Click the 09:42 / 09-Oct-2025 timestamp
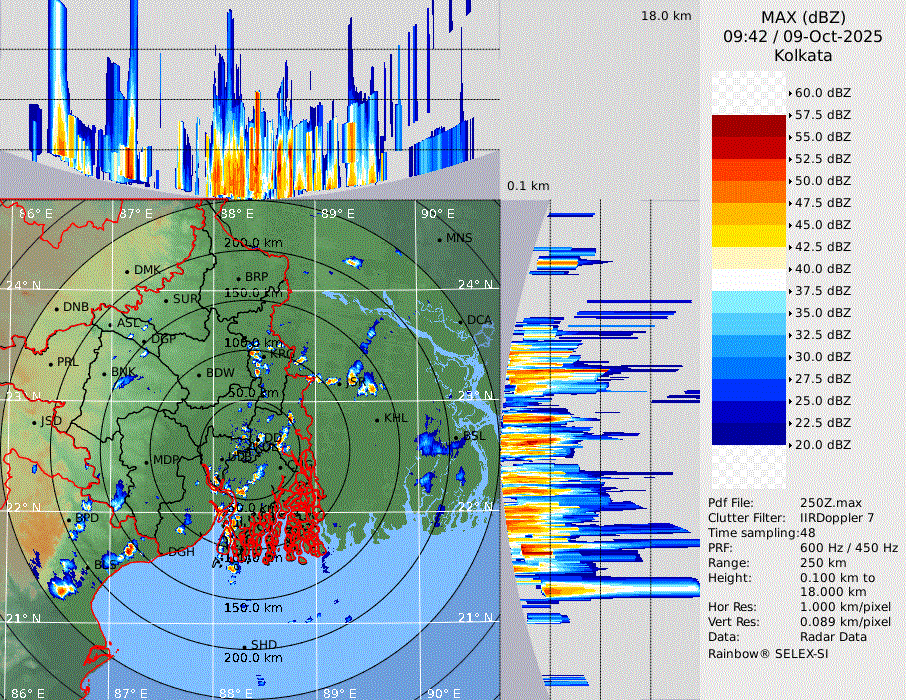This screenshot has width=906, height=700. coord(802,36)
